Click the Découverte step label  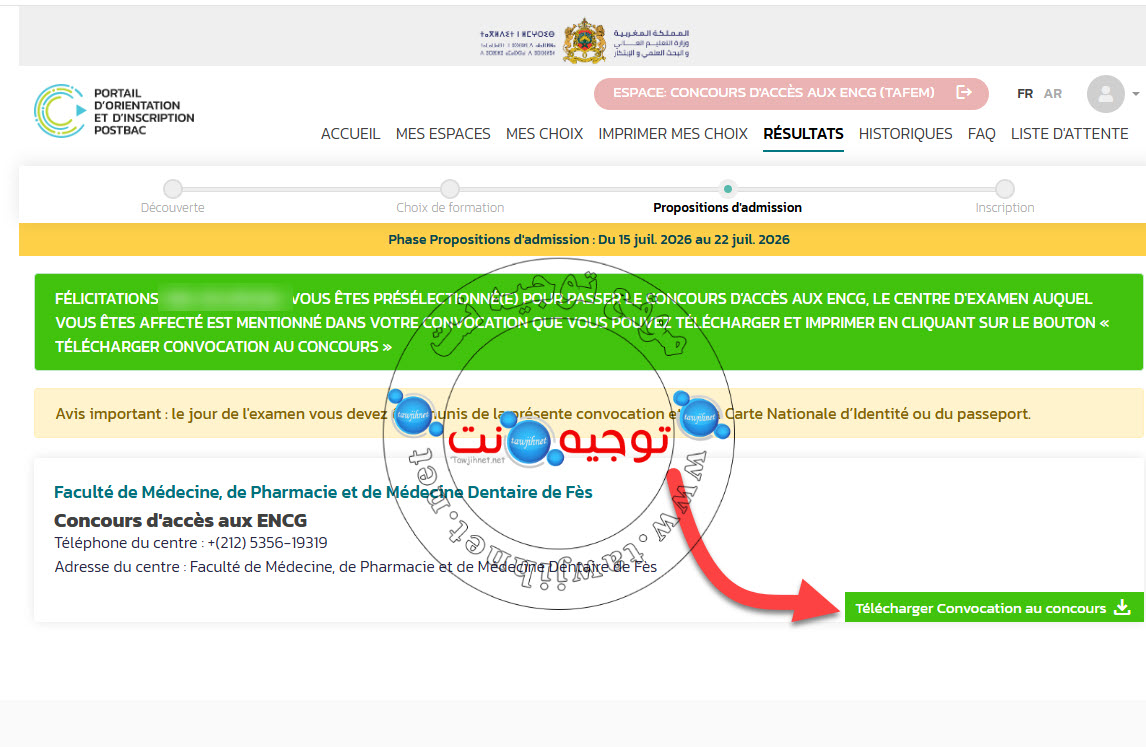click(172, 208)
